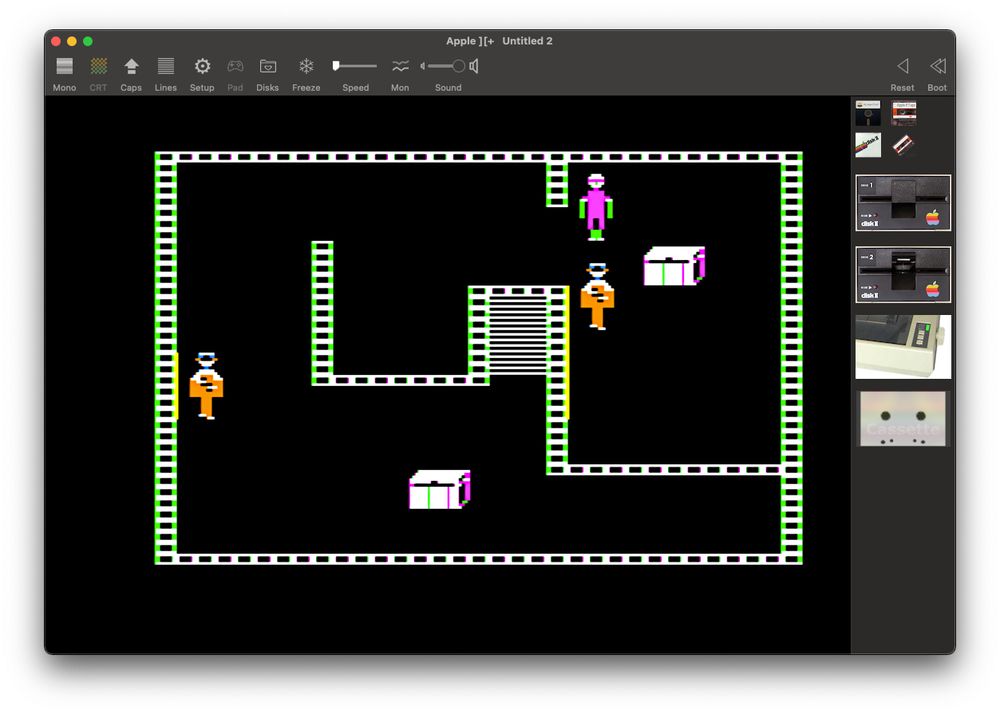Click the magenta guard in game
The height and width of the screenshot is (713, 1000).
pos(596,207)
